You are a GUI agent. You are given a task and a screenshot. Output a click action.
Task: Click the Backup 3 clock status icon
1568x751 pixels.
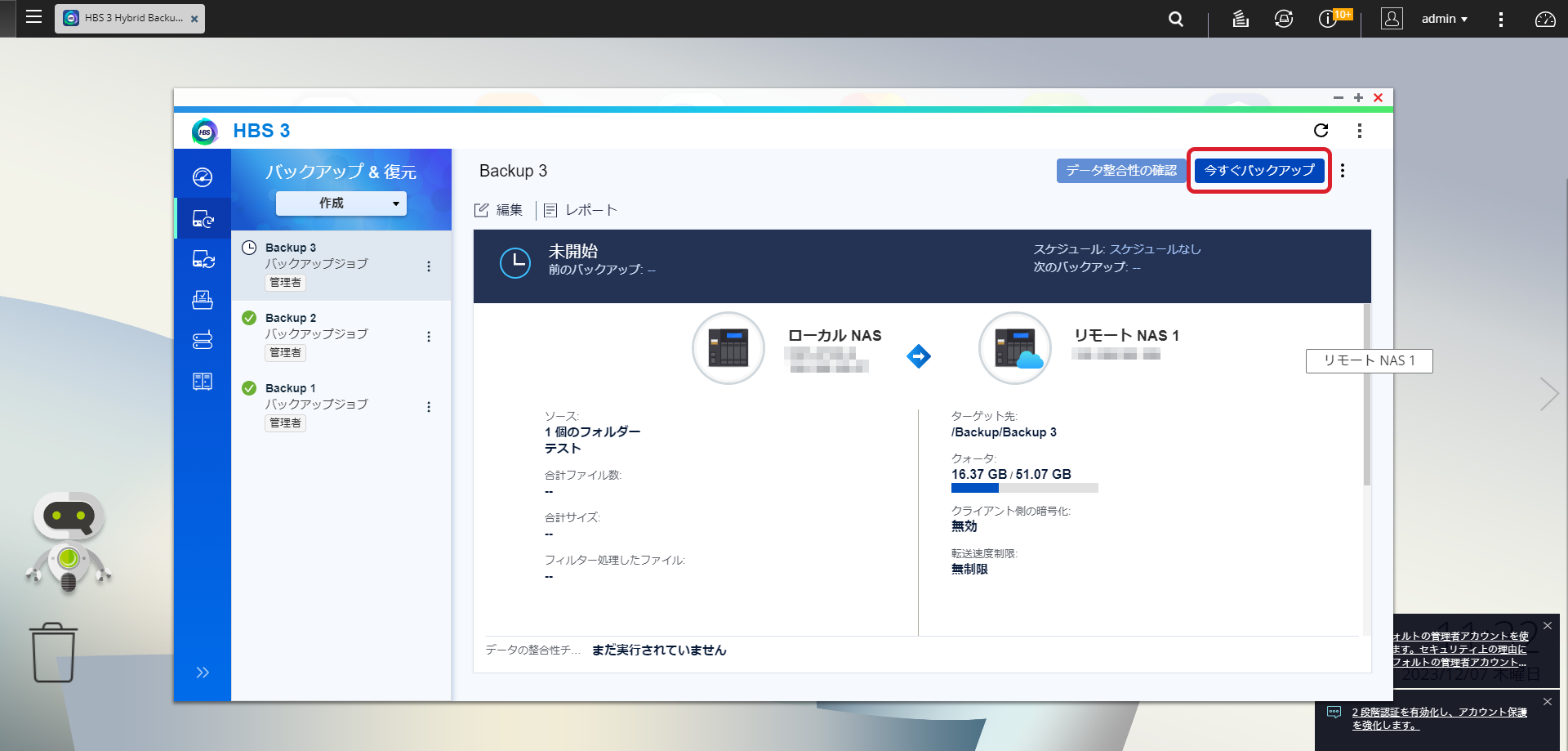[x=249, y=248]
